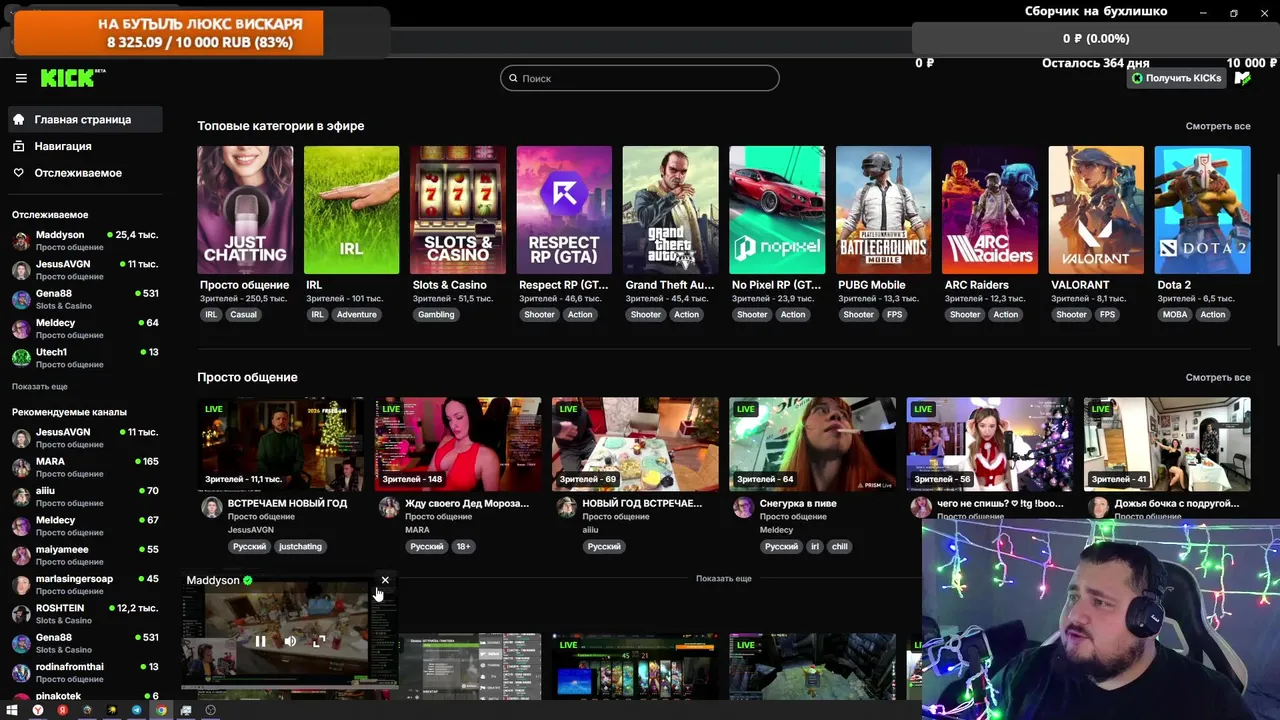Click the Получить KICKs button
The width and height of the screenshot is (1280, 720).
(x=1176, y=78)
